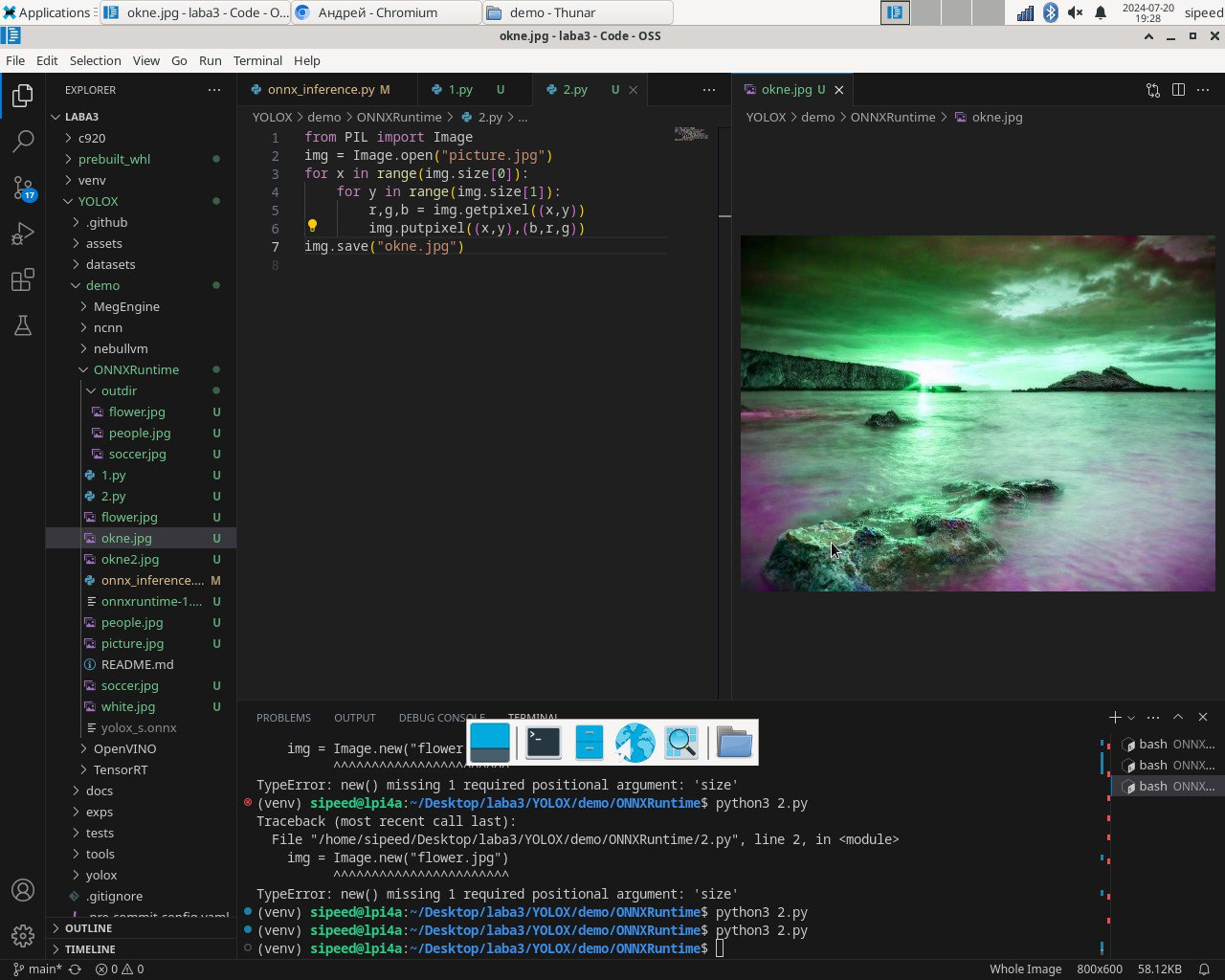Toggle Bluetooth from the system tray
This screenshot has width=1225, height=980.
1050,12
